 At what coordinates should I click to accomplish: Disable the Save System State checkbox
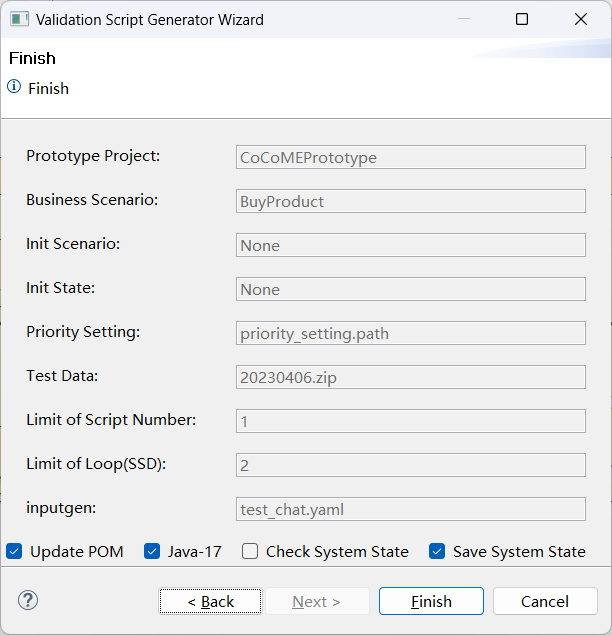click(437, 551)
